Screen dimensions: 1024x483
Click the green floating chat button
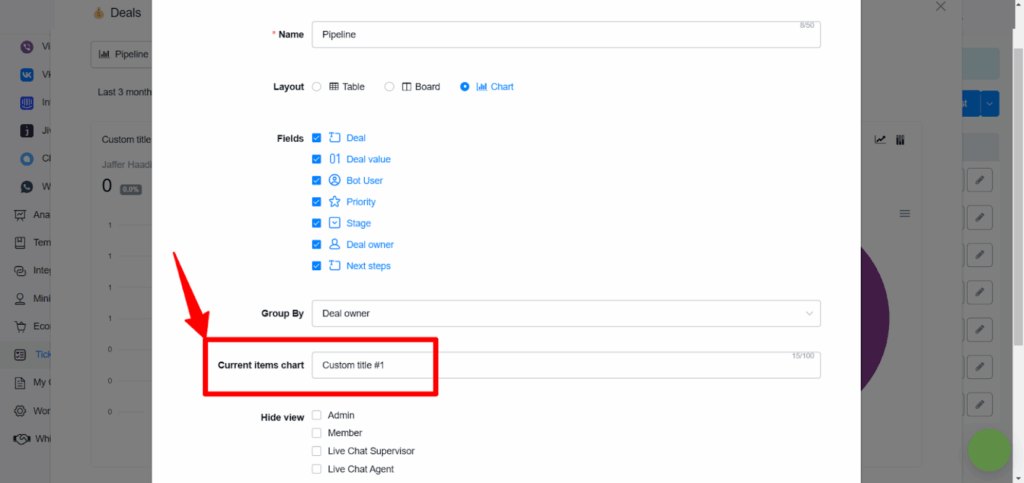coord(989,451)
